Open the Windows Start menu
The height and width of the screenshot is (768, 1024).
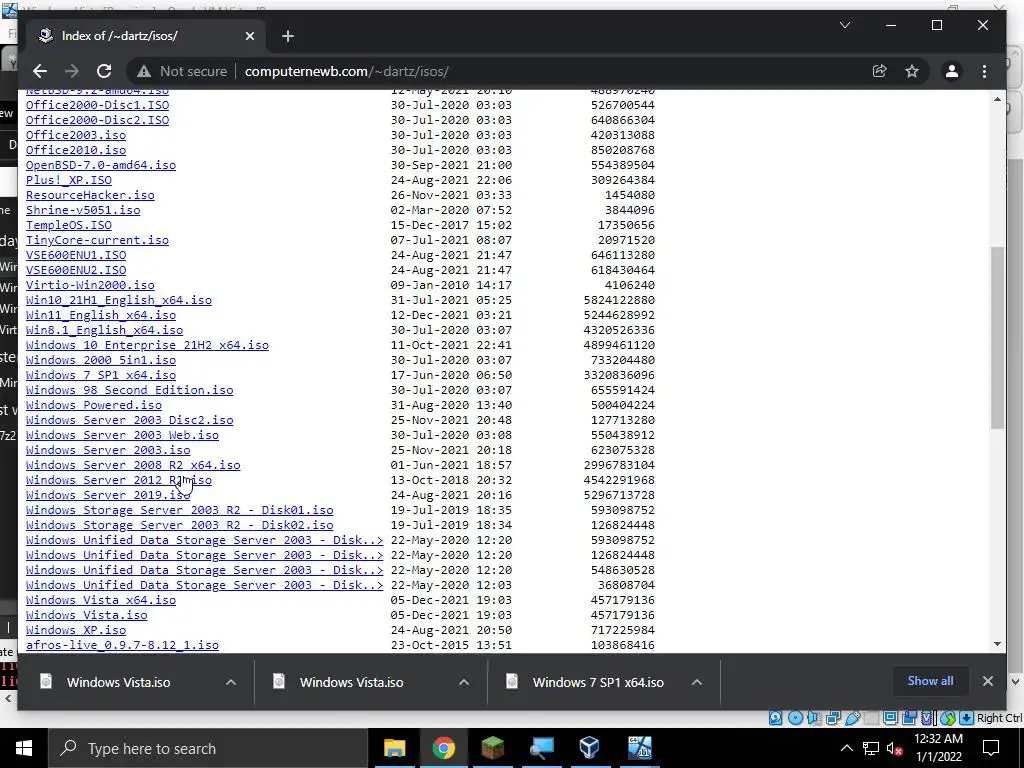(24, 748)
